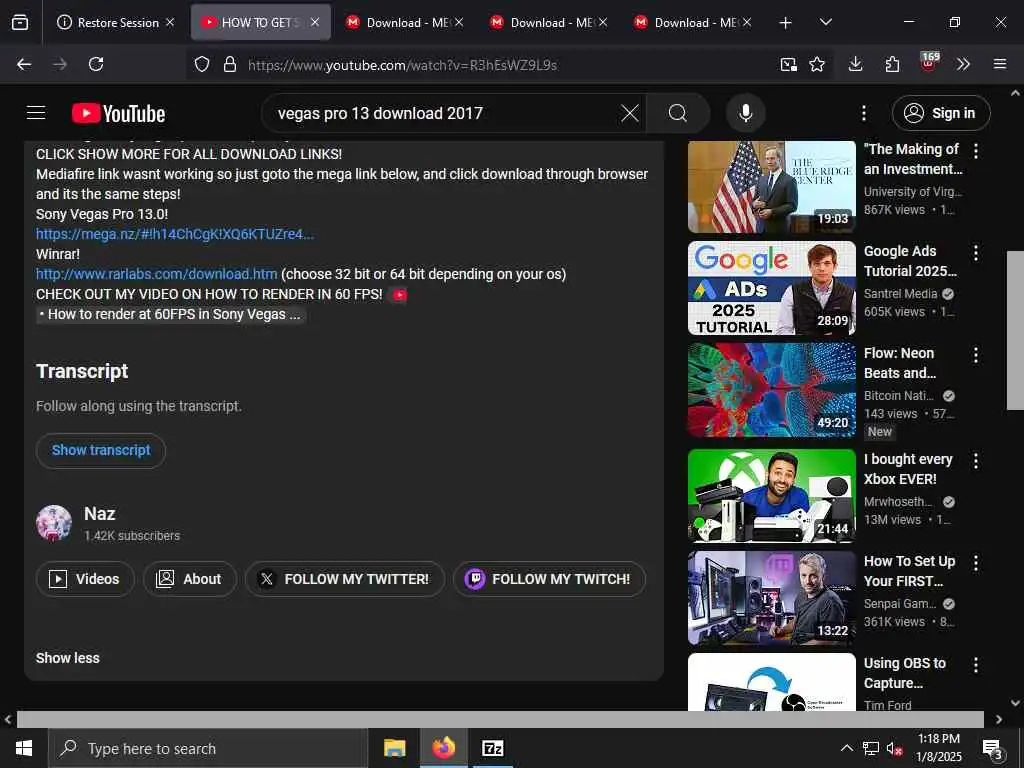Go back to previous page
Screen dimensions: 1024x768
click(x=24, y=64)
